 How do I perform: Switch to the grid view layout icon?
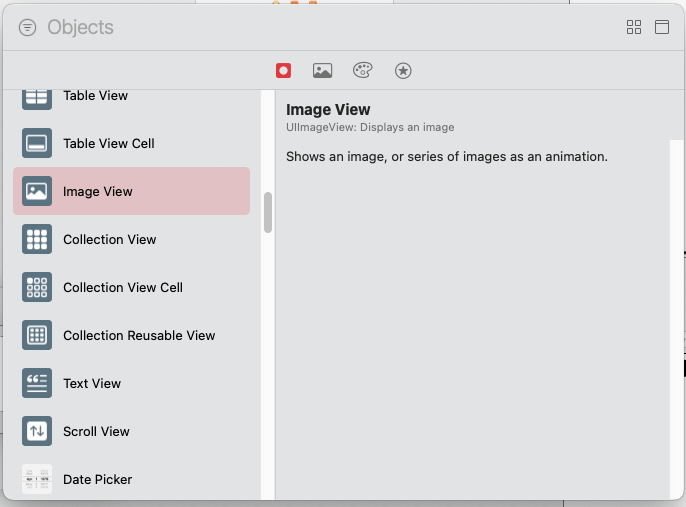[634, 27]
